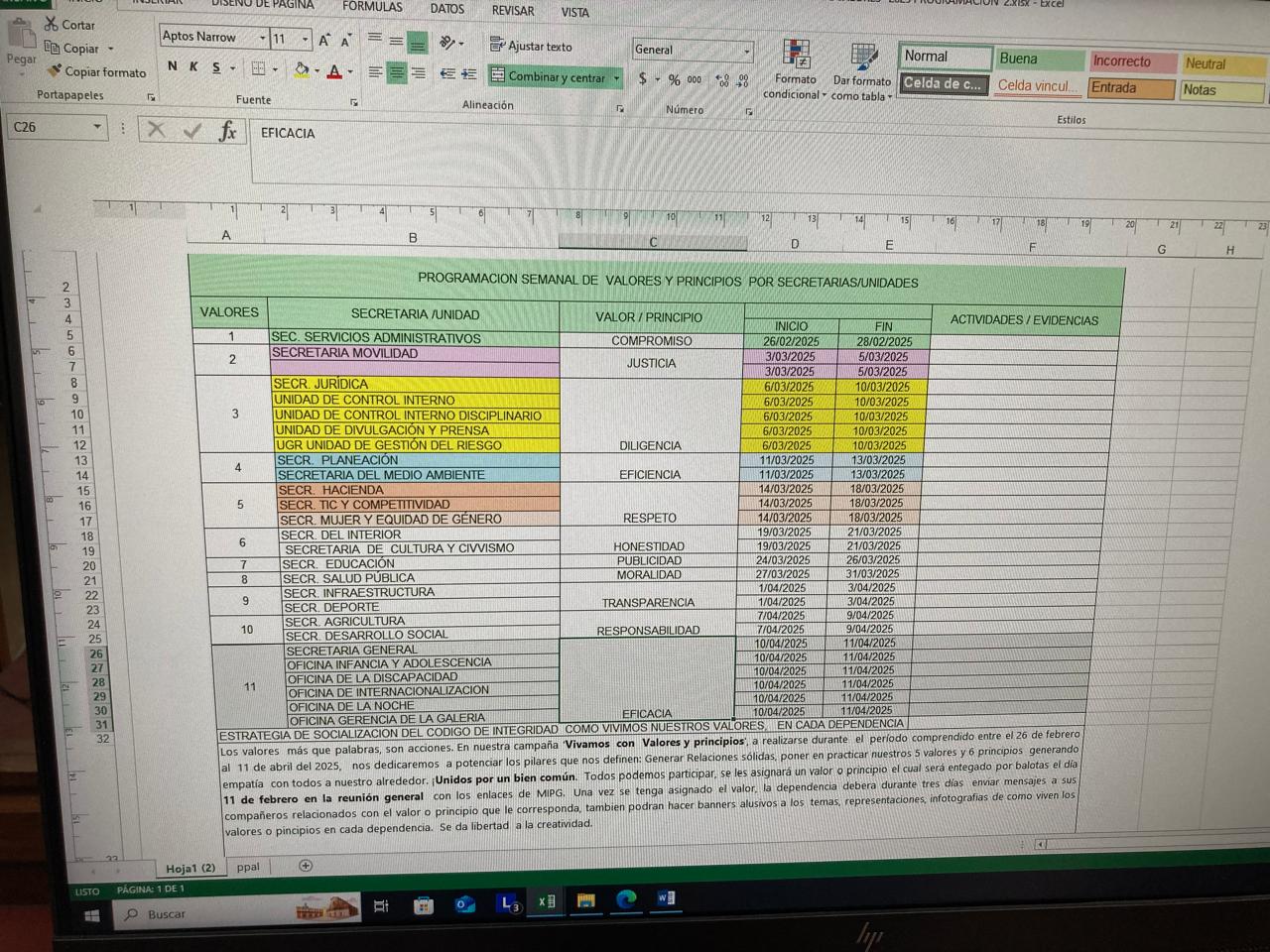1270x952 pixels.
Task: Toggle center horizontal alignment
Action: tap(396, 73)
